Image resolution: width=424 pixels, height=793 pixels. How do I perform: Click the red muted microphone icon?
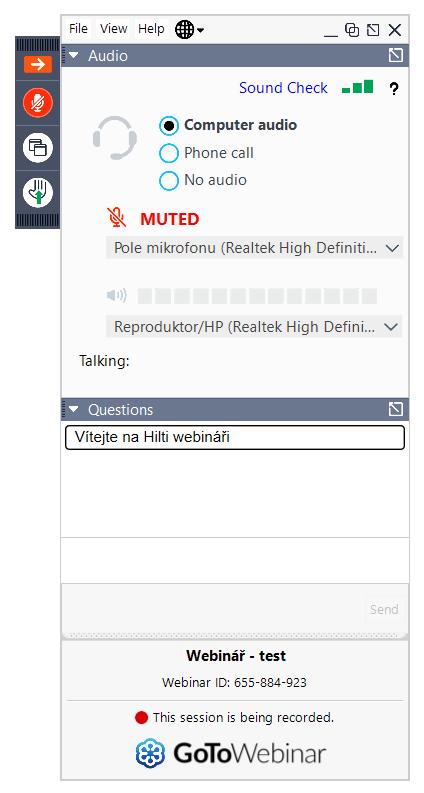(117, 217)
